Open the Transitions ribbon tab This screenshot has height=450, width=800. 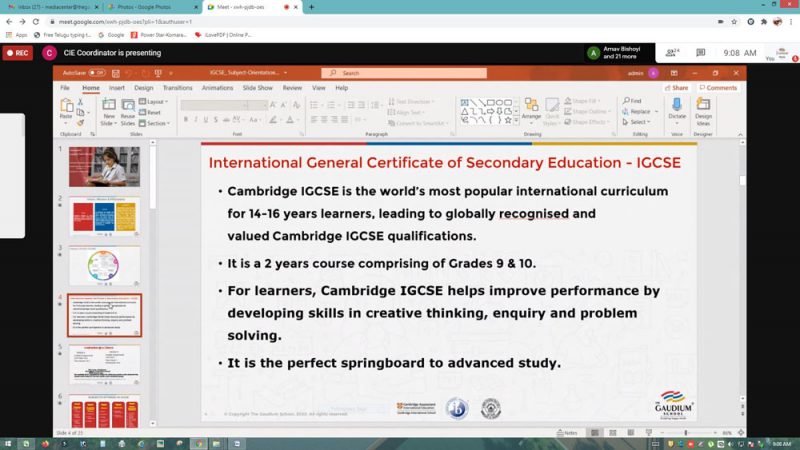tap(178, 88)
